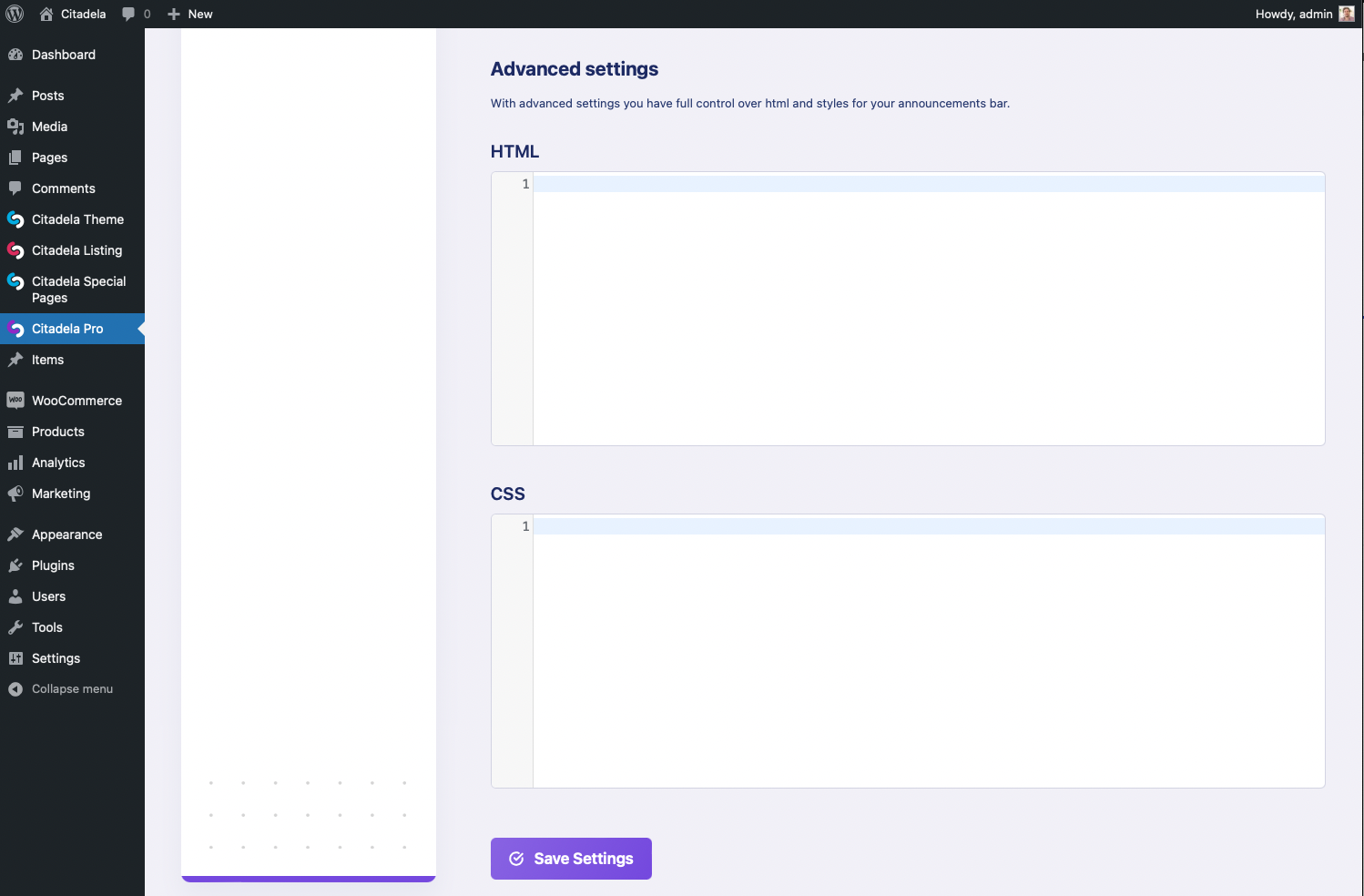Click the Items pushpin icon
1364x896 pixels.
coord(15,360)
